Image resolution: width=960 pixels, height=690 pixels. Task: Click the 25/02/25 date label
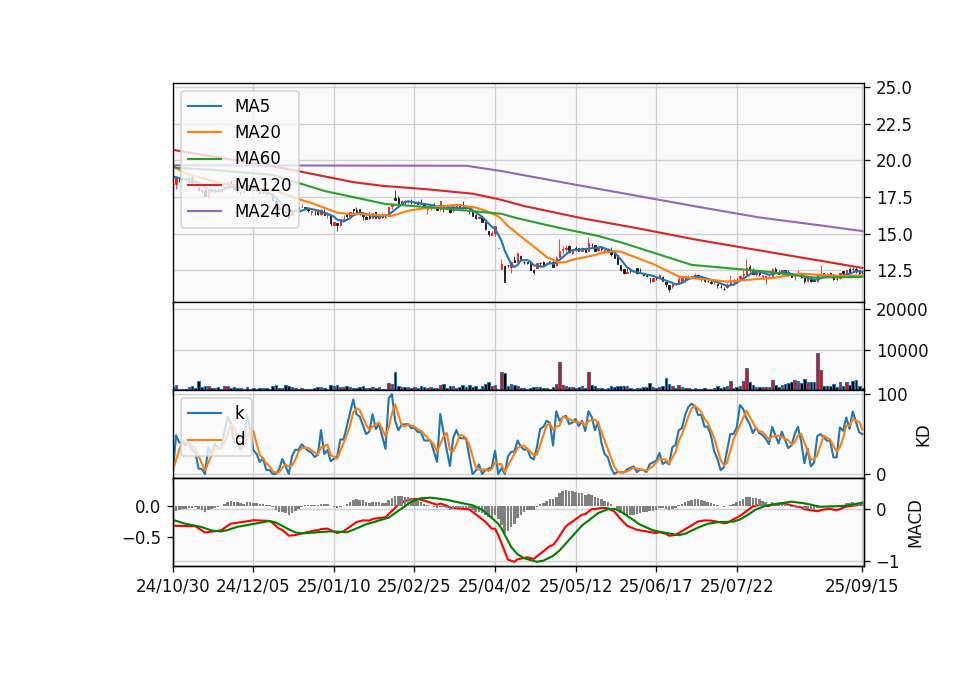(x=413, y=586)
